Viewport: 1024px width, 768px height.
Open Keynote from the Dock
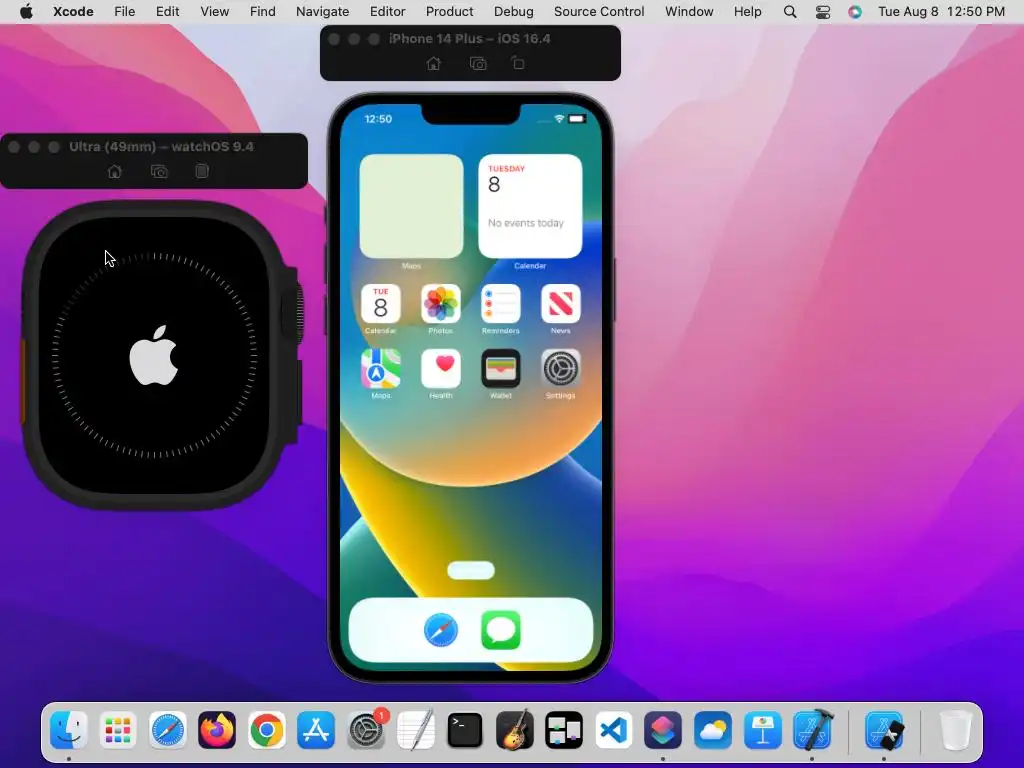762,729
